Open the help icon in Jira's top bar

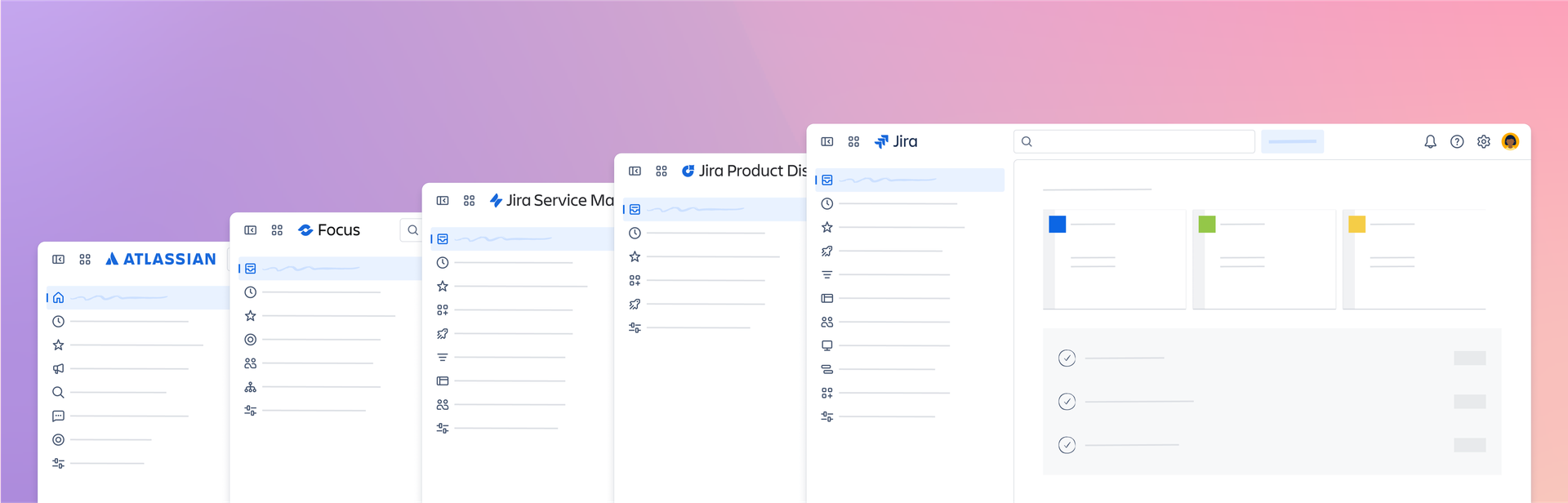point(1457,142)
